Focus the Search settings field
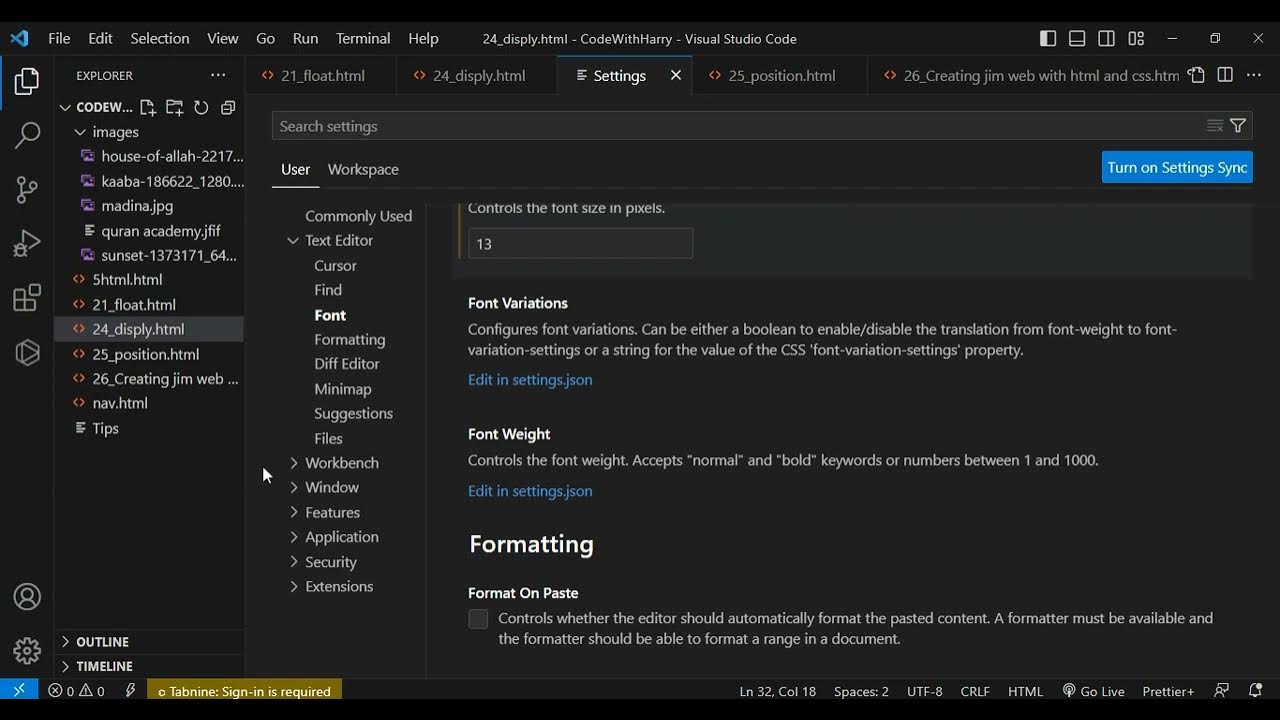Image resolution: width=1280 pixels, height=720 pixels. pyautogui.click(x=740, y=126)
